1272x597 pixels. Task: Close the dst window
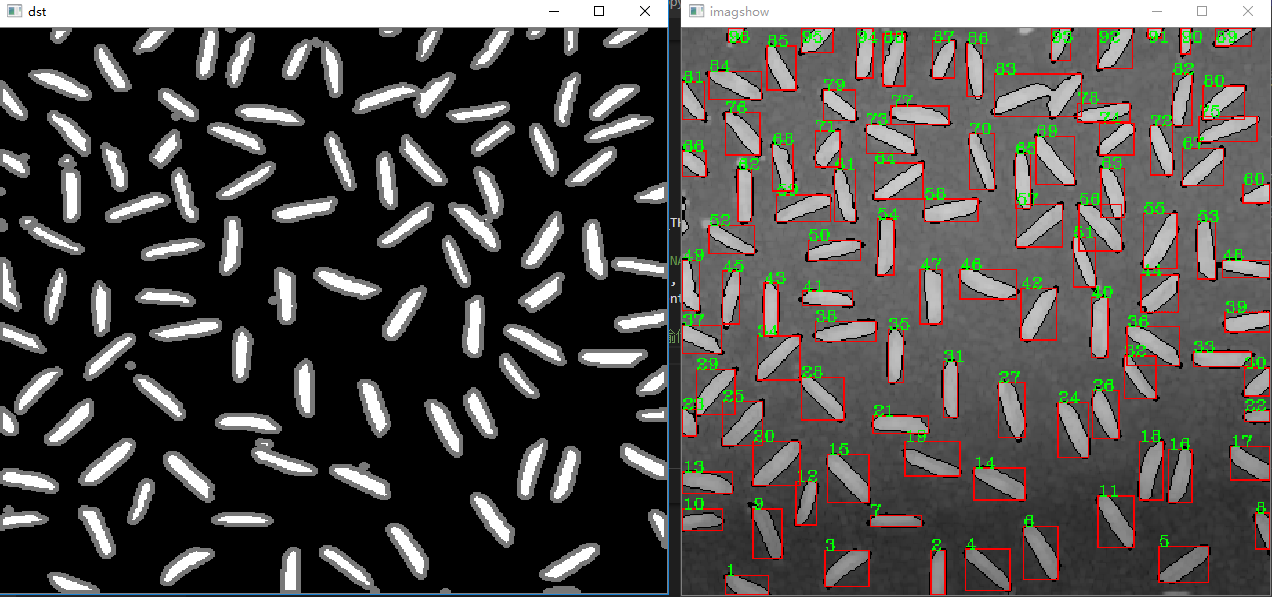644,11
